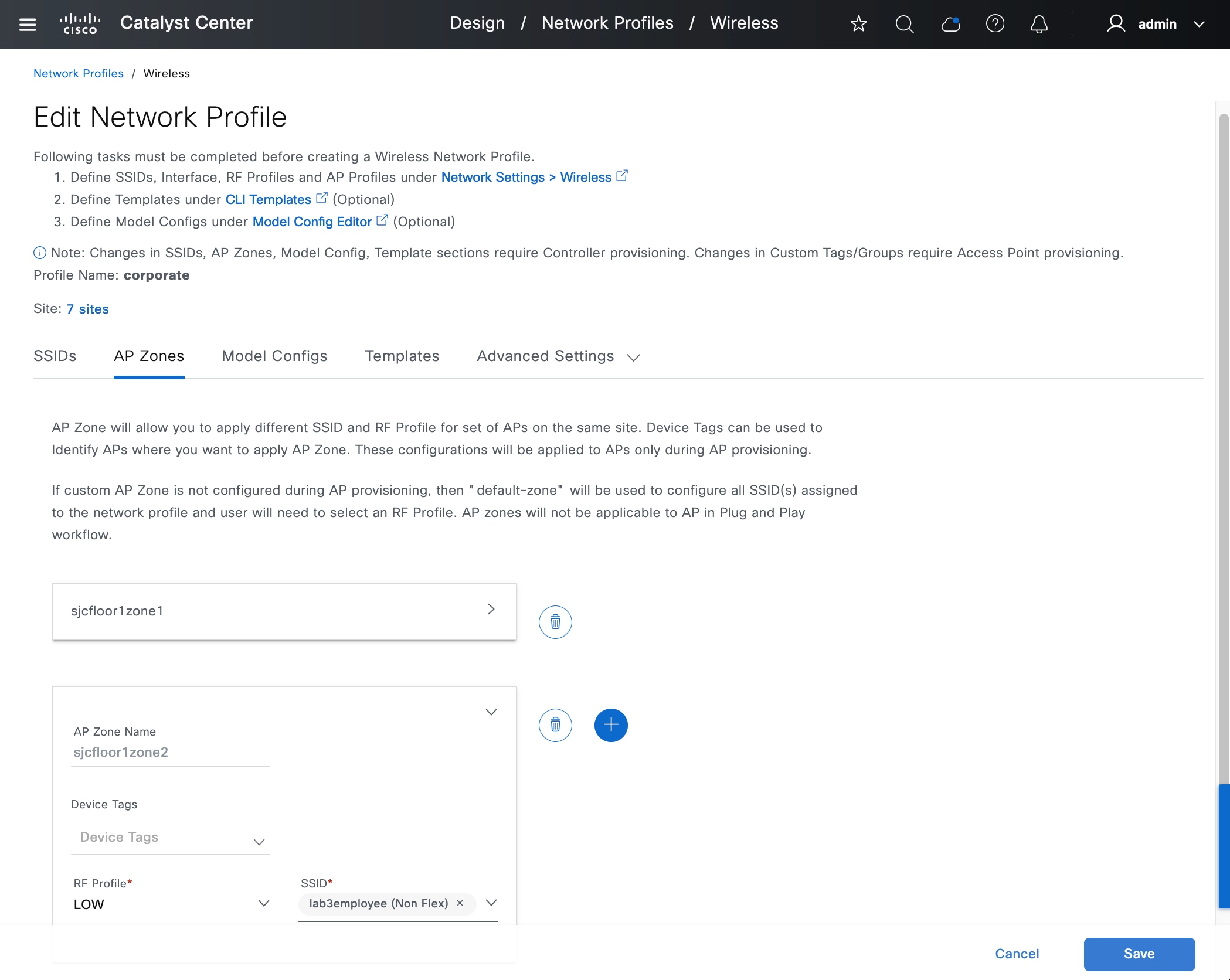
Task: Delete the sjcfloor1zone1 AP zone
Action: click(x=555, y=622)
